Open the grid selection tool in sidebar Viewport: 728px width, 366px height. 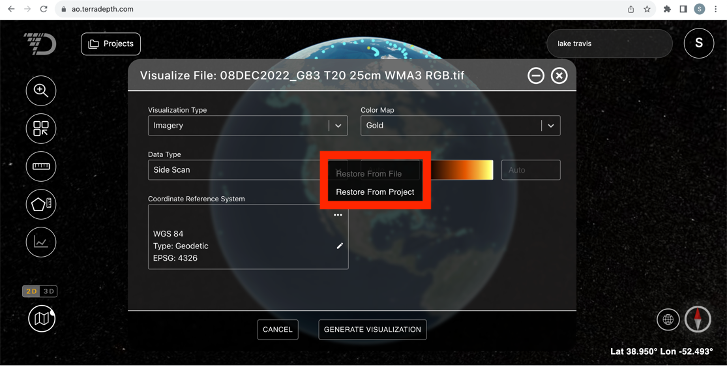41,128
